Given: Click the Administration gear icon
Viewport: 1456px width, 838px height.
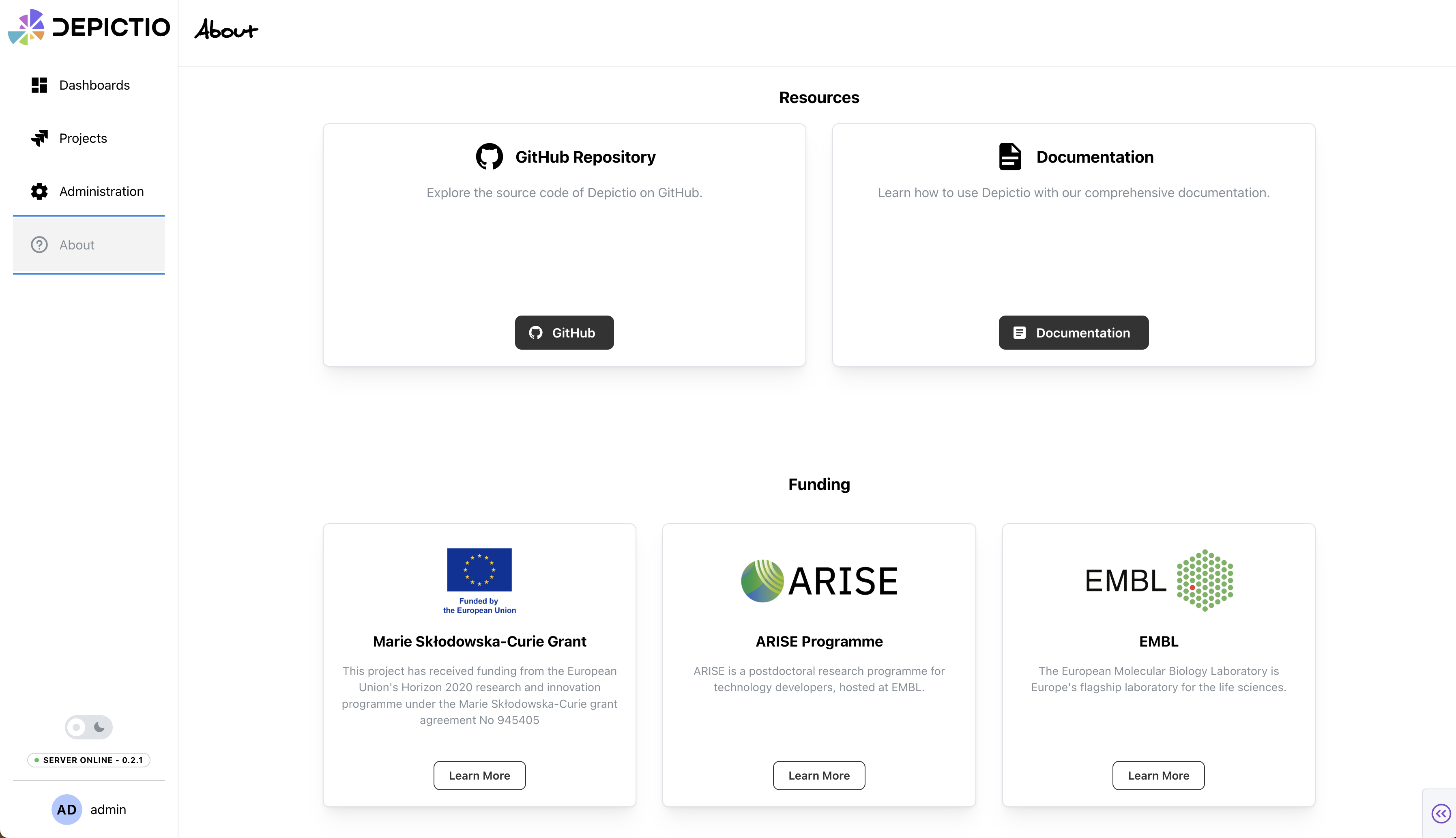Looking at the screenshot, I should coord(39,192).
